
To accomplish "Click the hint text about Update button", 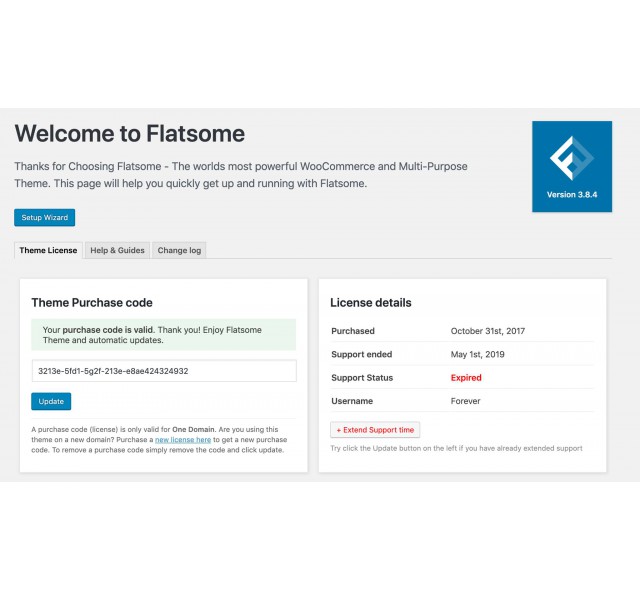I will tap(456, 448).
